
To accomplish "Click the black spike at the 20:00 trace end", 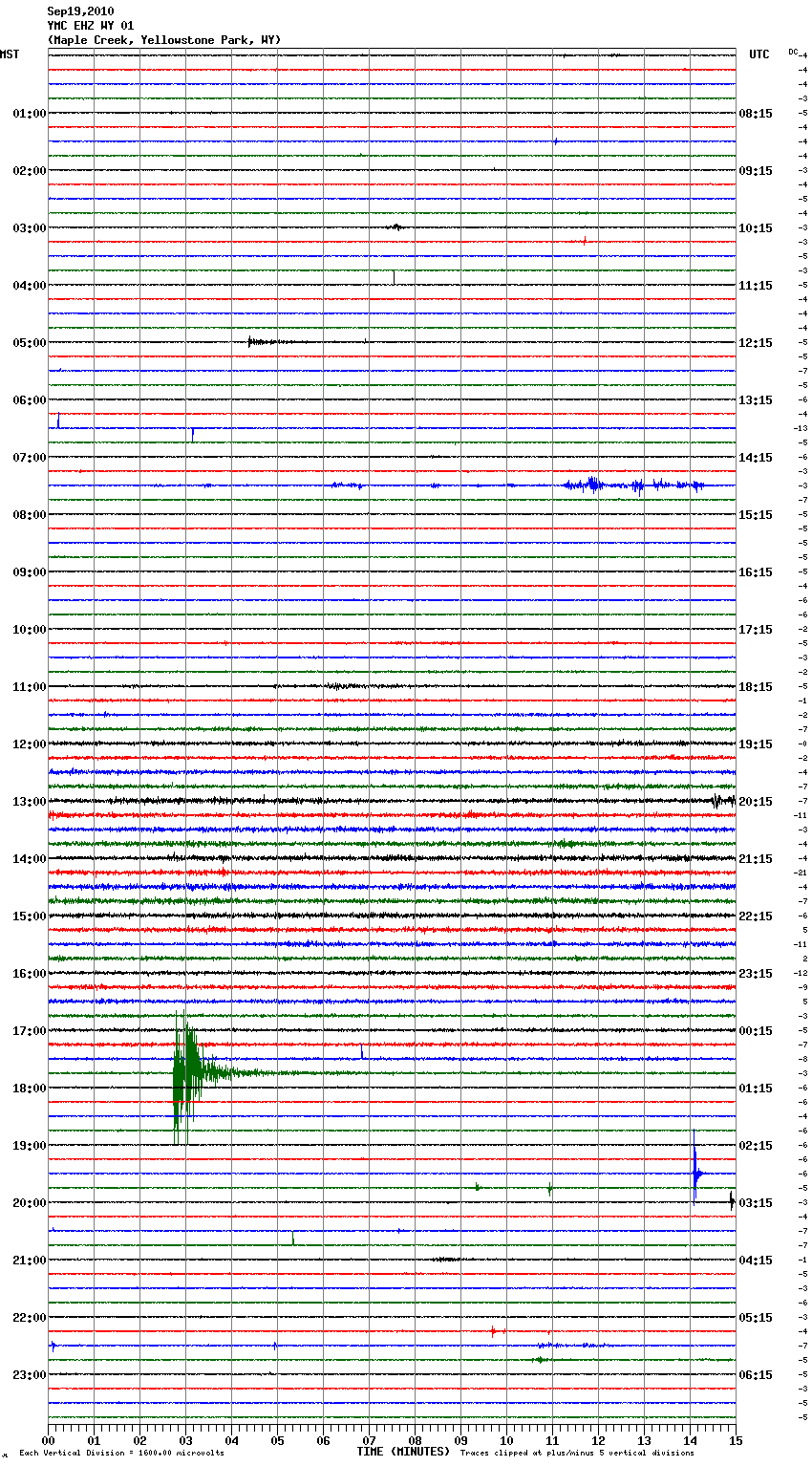I will [732, 1200].
